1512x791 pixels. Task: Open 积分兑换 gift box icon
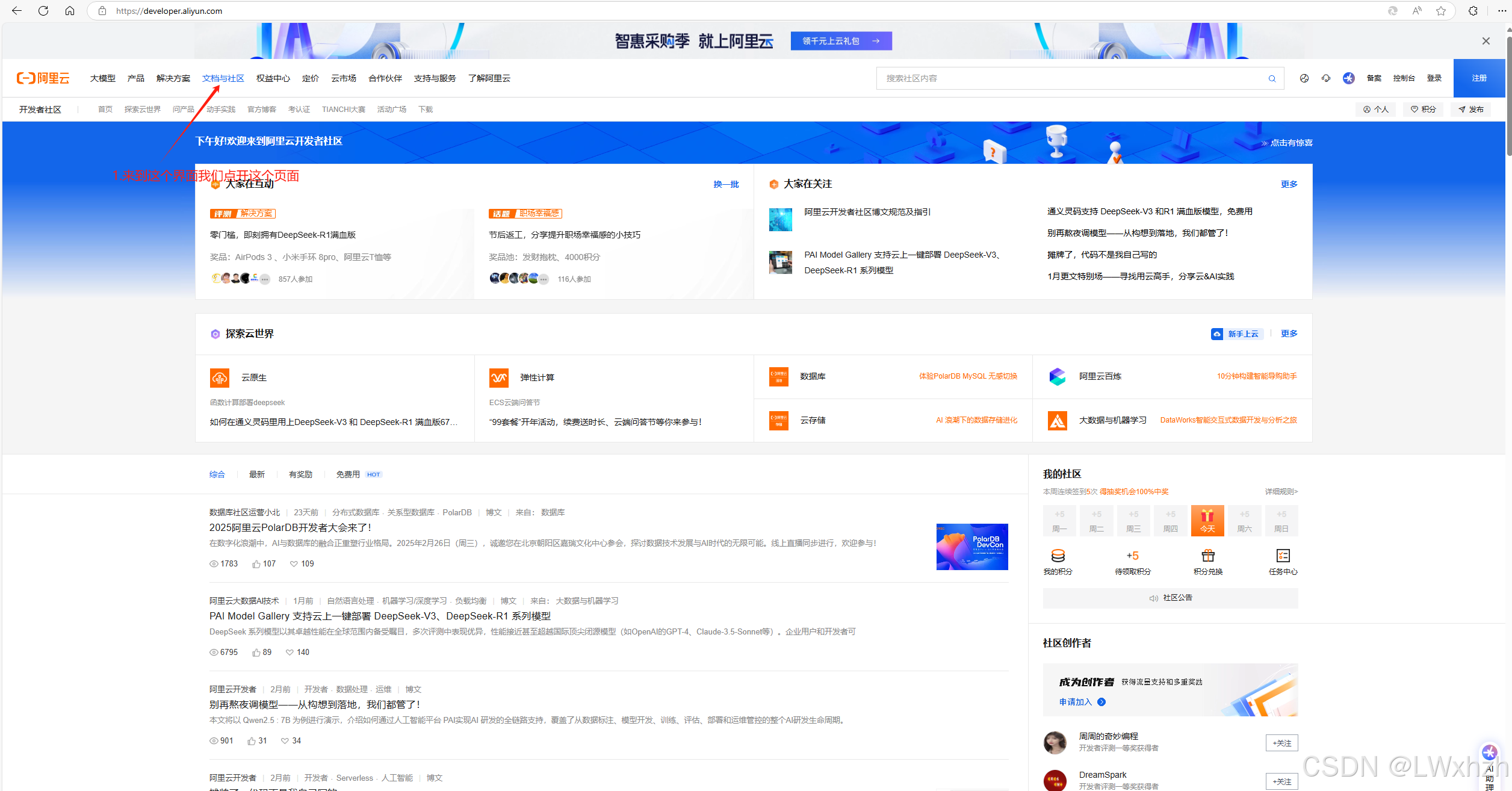(1207, 556)
